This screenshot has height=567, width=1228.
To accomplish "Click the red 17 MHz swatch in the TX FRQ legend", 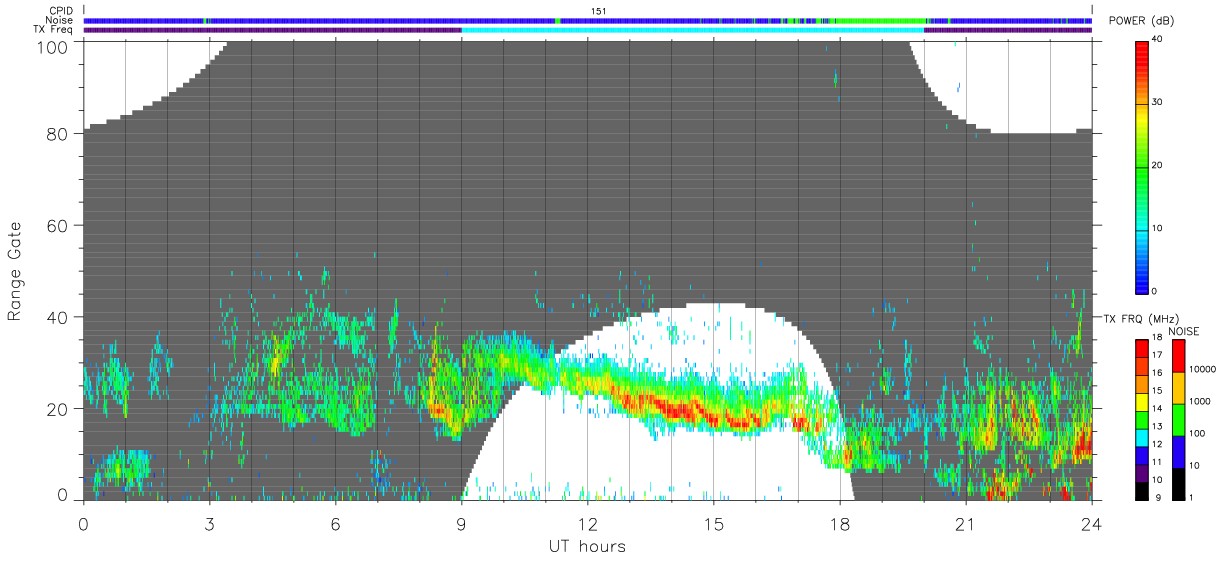I will tap(1142, 348).
